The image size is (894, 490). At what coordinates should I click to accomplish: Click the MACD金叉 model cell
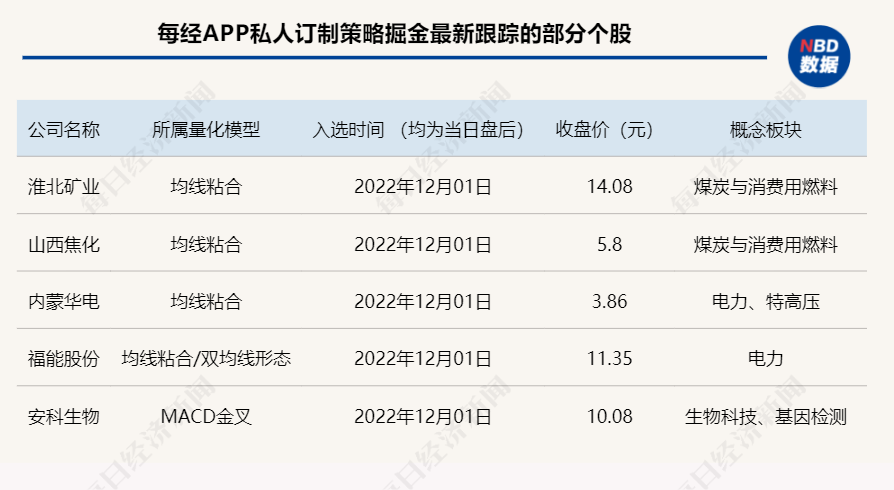point(206,416)
